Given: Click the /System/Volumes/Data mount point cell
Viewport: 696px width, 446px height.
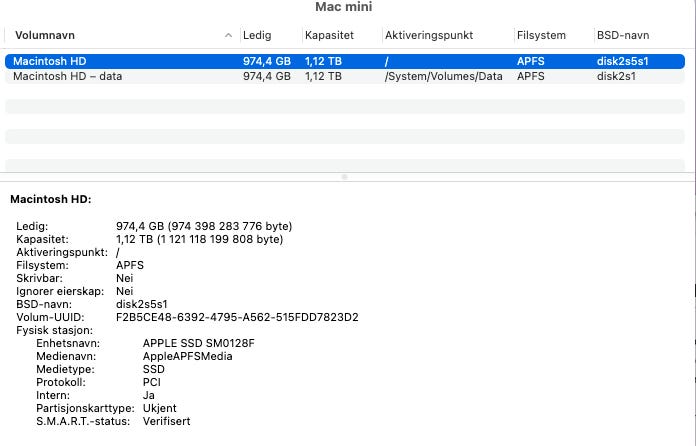Looking at the screenshot, I should tap(443, 76).
